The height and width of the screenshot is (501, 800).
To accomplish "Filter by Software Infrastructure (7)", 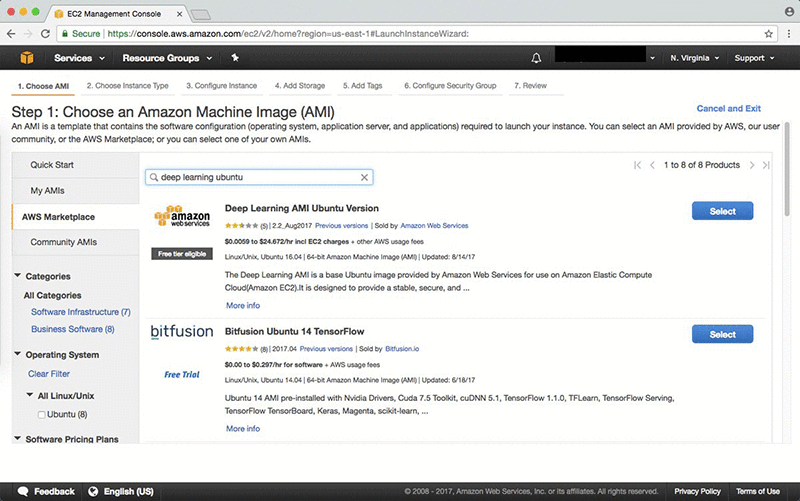I will click(81, 312).
